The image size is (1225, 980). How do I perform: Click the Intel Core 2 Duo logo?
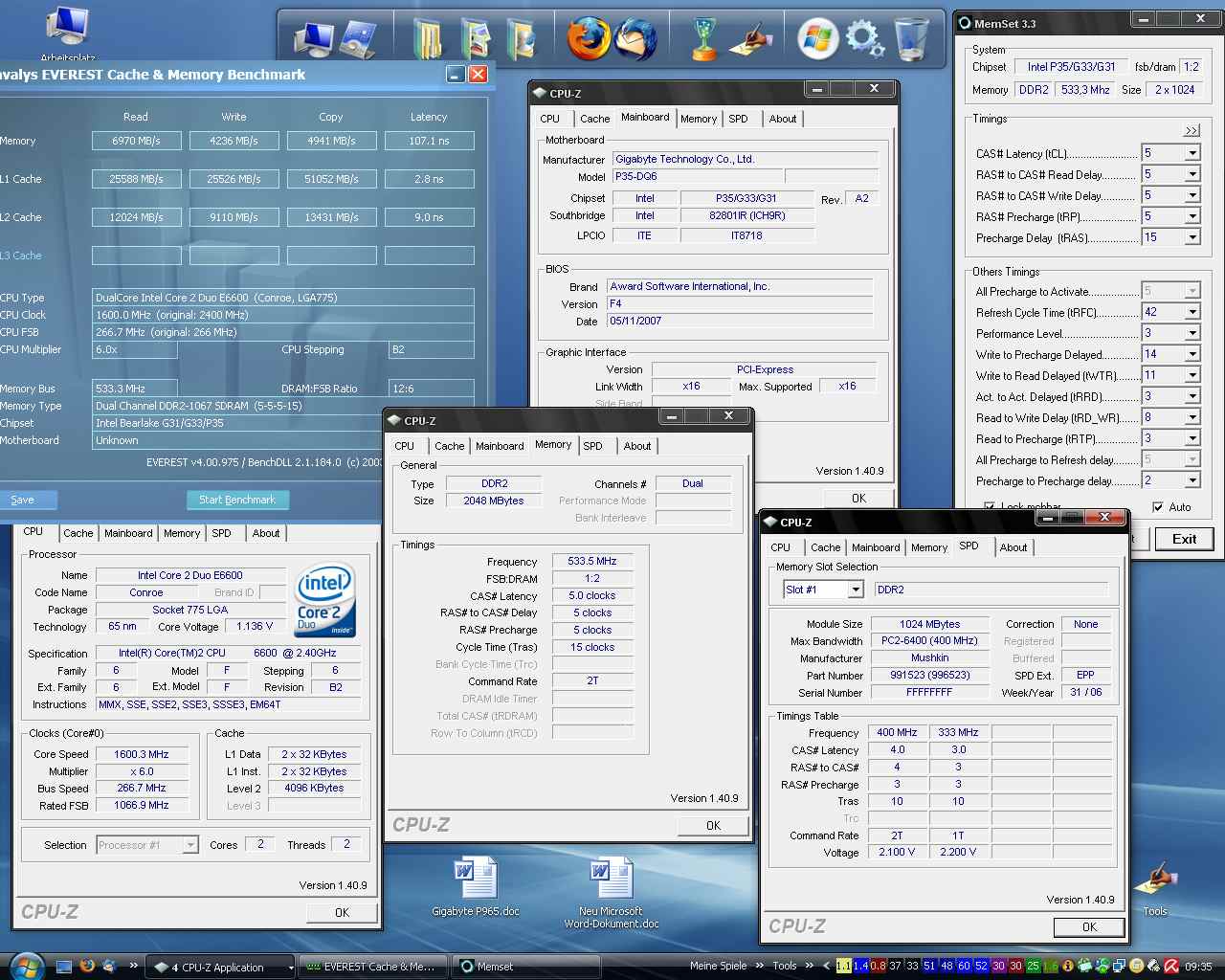325,600
